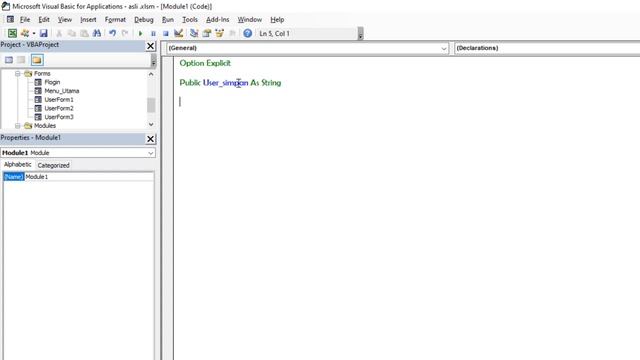Image resolution: width=640 pixels, height=360 pixels.
Task: Open the Debug menu
Action: click(x=144, y=20)
